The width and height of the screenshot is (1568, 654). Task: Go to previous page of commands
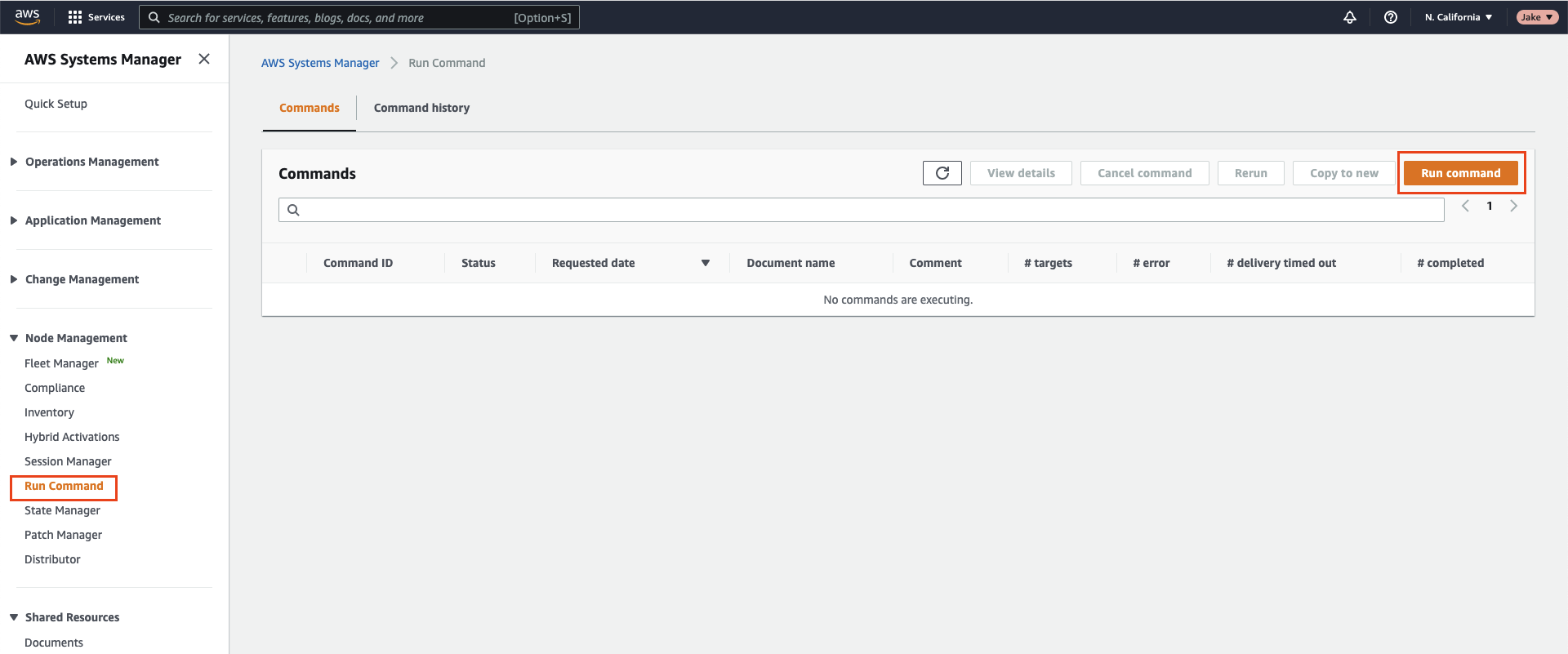pyautogui.click(x=1466, y=206)
